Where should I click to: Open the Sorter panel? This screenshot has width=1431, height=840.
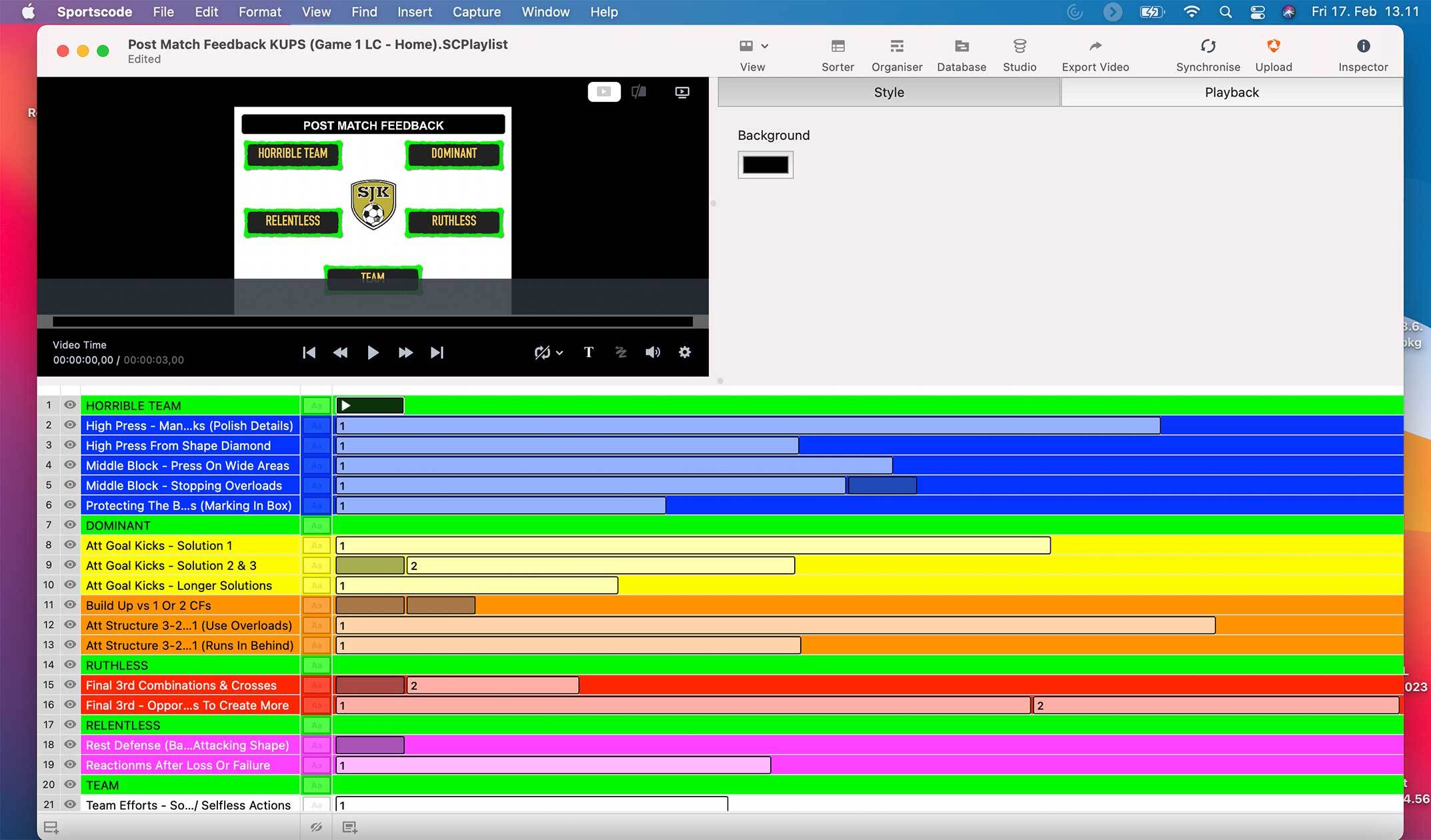(838, 47)
